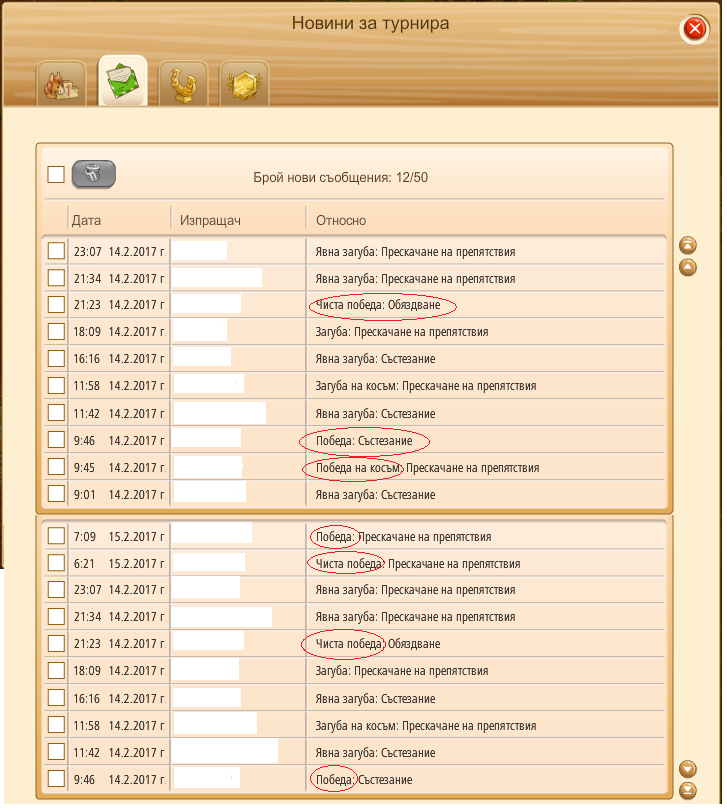
Task: Click the Относно column header
Action: tap(341, 220)
